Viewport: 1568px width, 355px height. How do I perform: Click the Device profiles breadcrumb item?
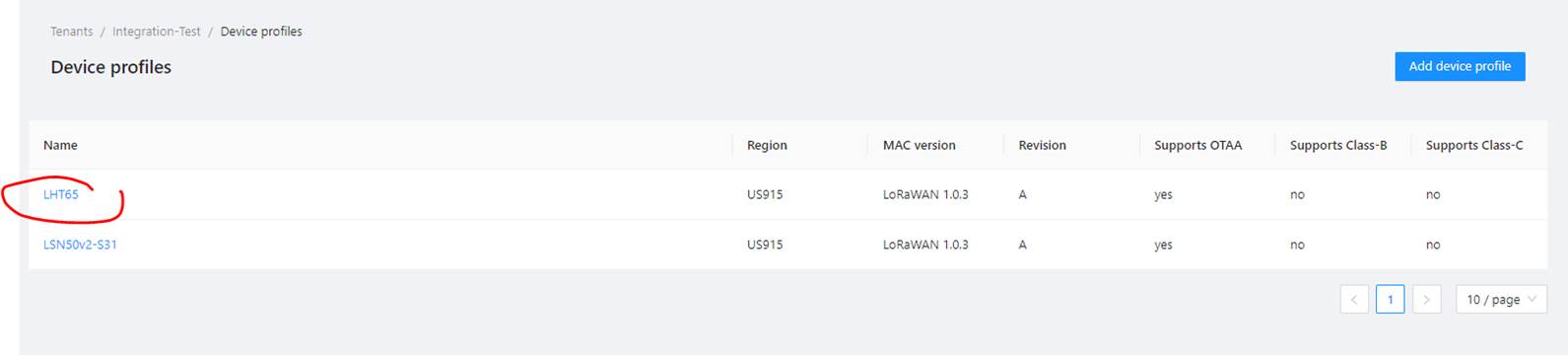(x=261, y=32)
